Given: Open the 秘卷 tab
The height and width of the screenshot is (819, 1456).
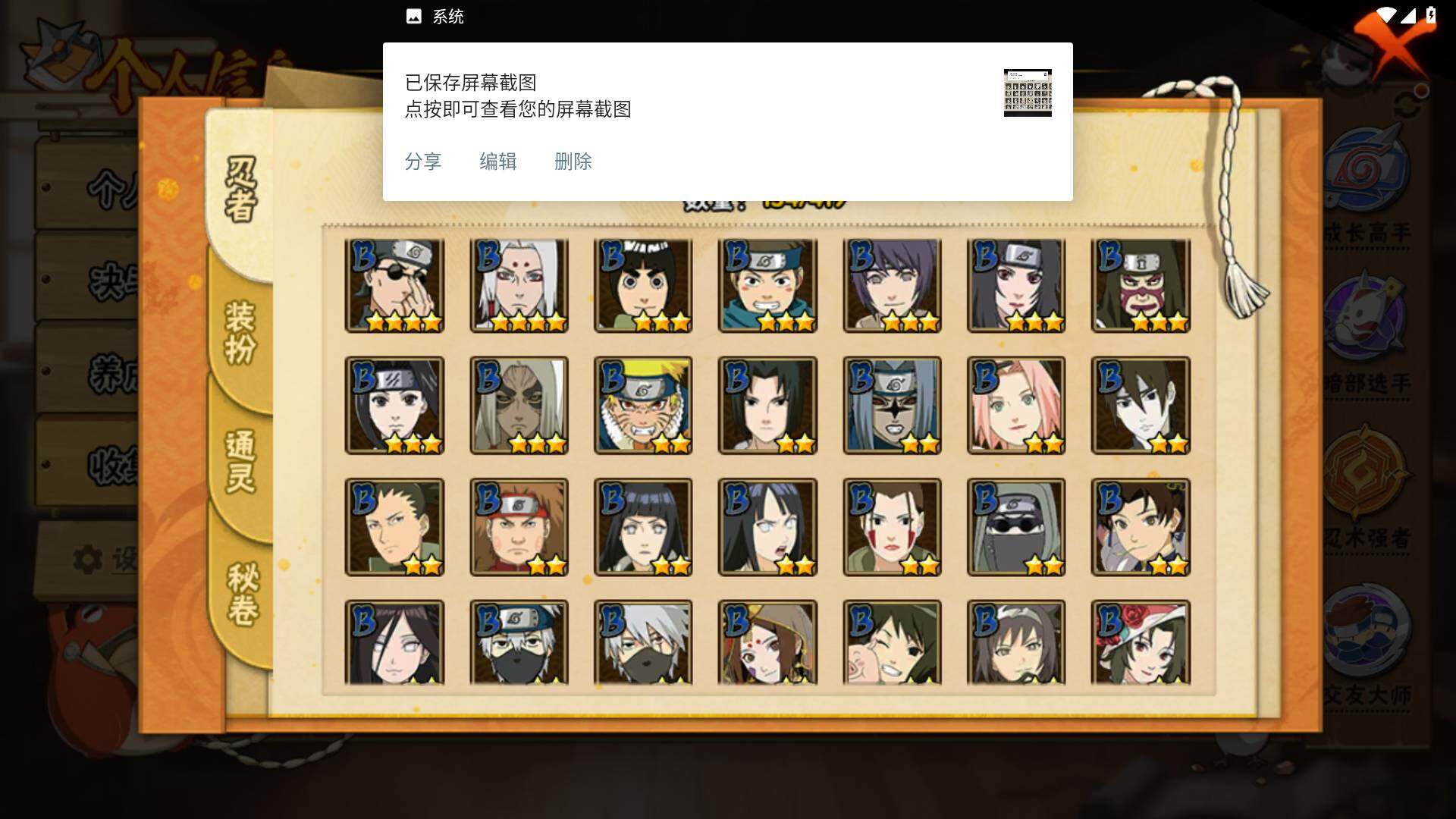Looking at the screenshot, I should tap(243, 594).
